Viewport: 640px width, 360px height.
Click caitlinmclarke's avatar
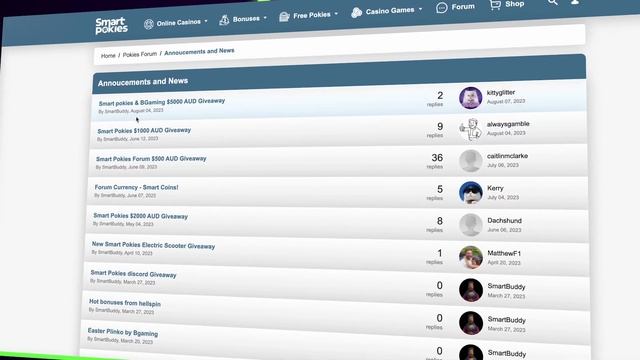470,161
